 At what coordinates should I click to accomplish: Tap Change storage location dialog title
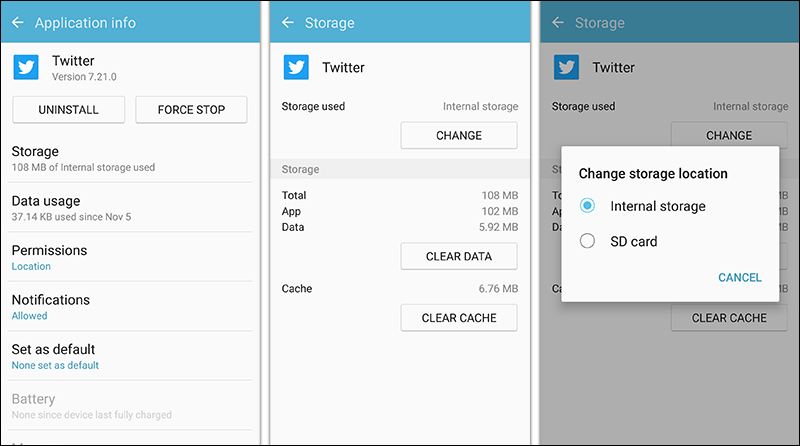653,174
